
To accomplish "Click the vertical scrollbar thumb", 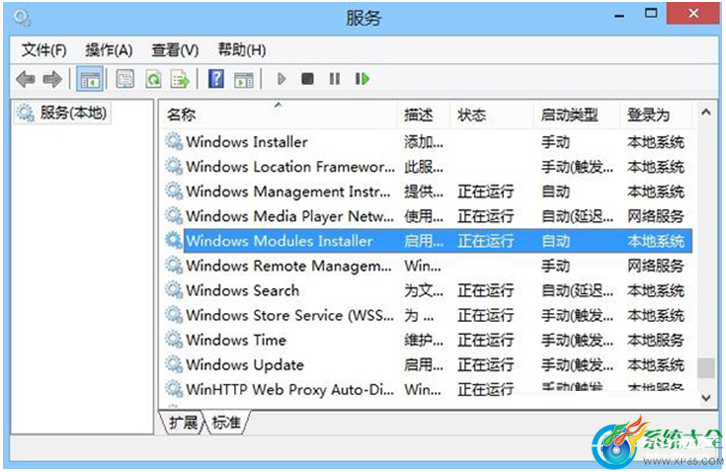I will click(706, 368).
